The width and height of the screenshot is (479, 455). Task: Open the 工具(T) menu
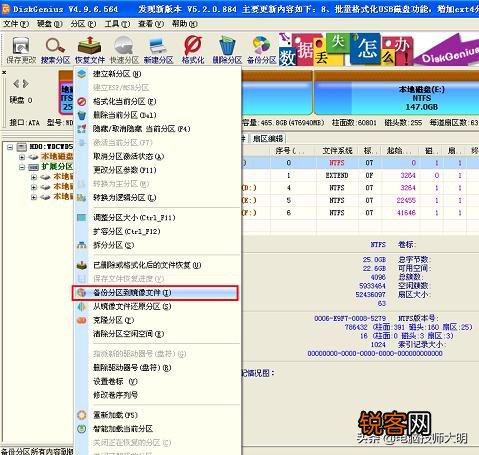(117, 24)
